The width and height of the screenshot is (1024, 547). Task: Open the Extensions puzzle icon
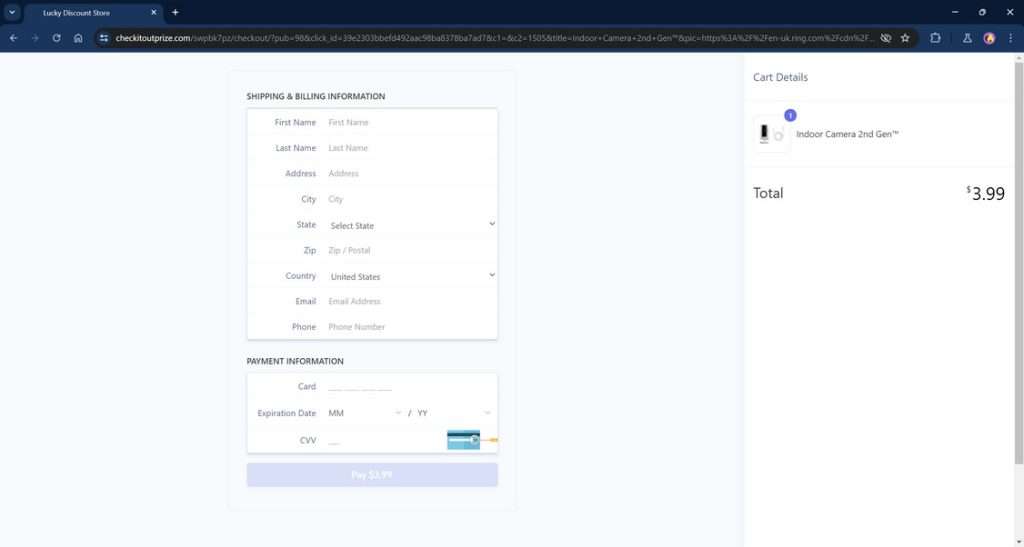[x=935, y=38]
